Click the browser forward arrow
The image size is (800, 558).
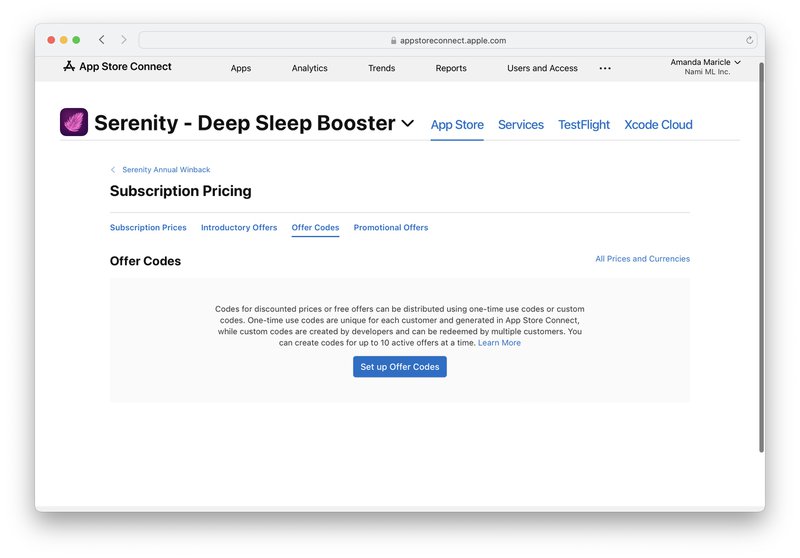[123, 40]
